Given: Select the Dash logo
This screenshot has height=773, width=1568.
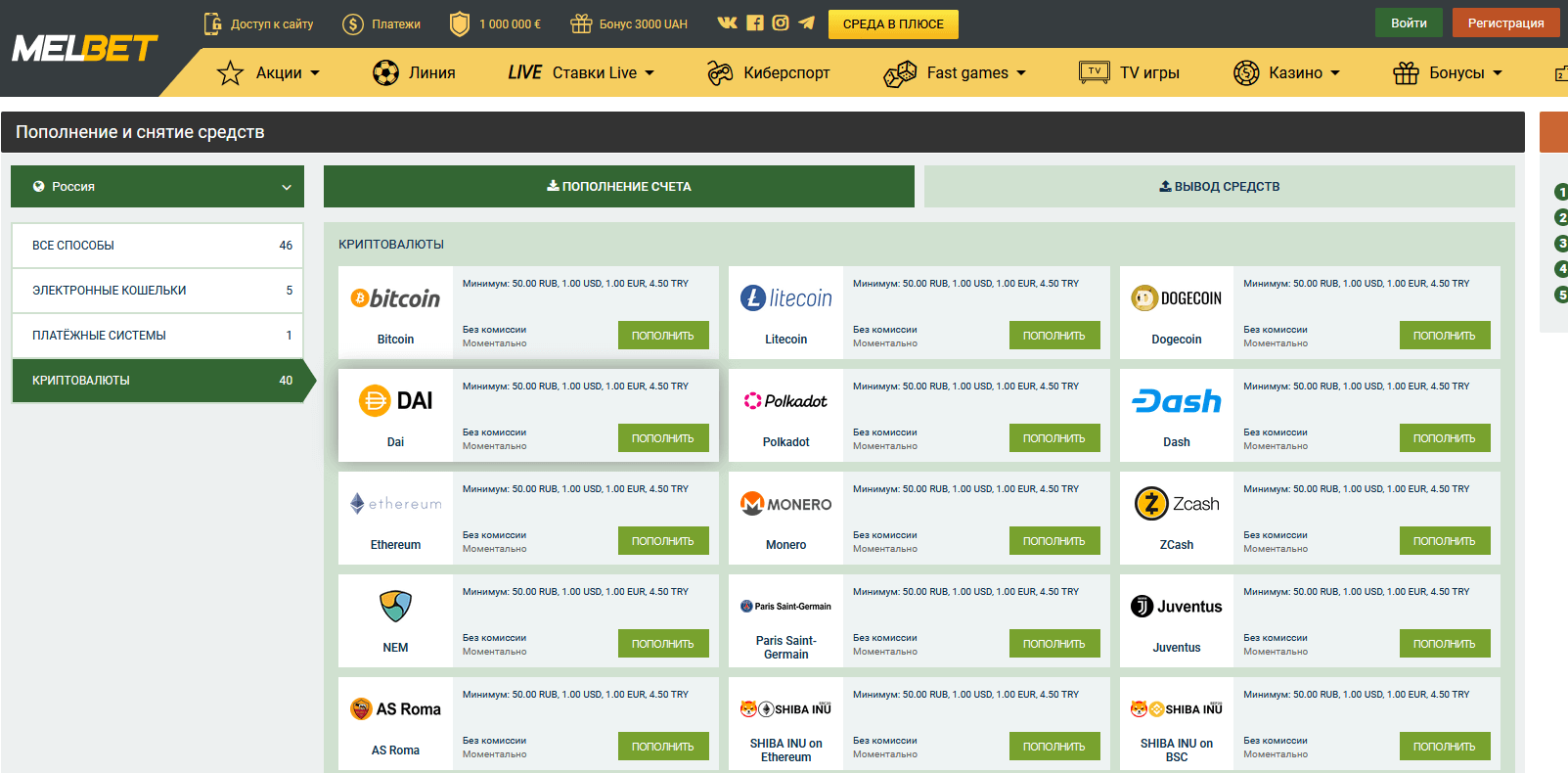Looking at the screenshot, I should coord(1177,401).
